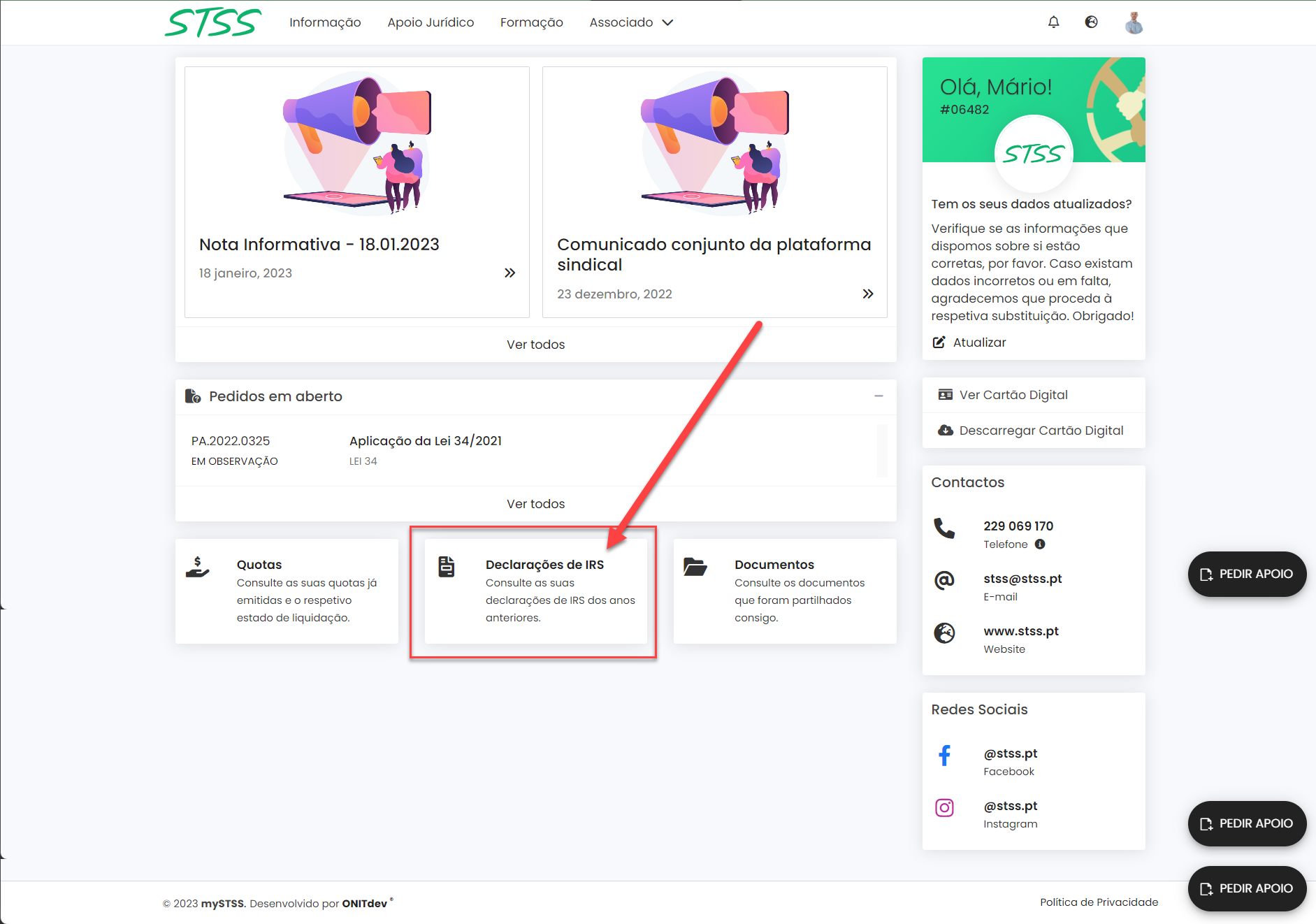Click the LEI 34 tag
This screenshot has height=924, width=1316.
tap(363, 461)
